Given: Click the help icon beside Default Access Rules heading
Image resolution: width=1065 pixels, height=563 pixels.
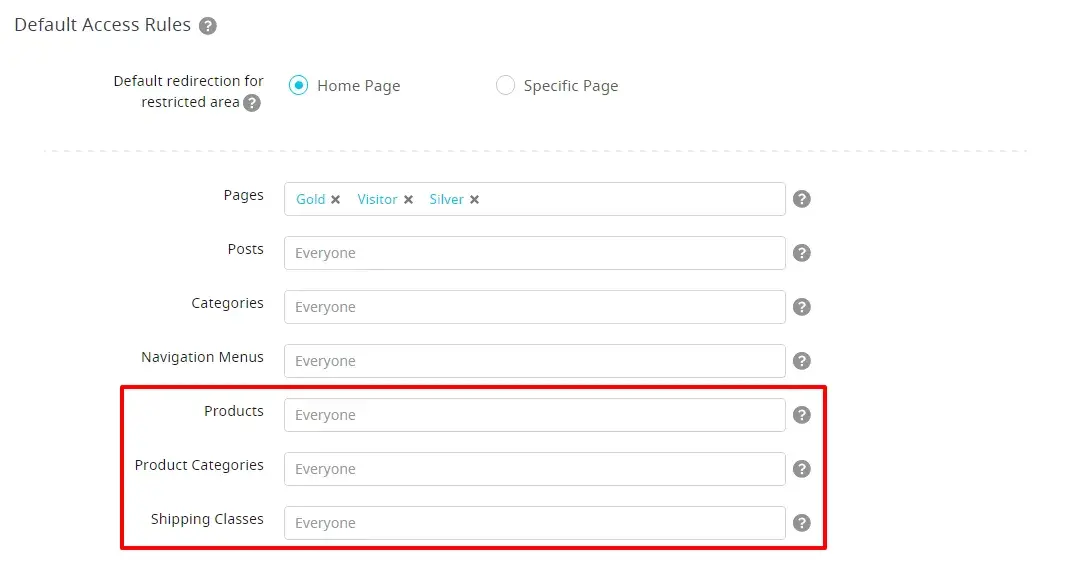Looking at the screenshot, I should [208, 26].
